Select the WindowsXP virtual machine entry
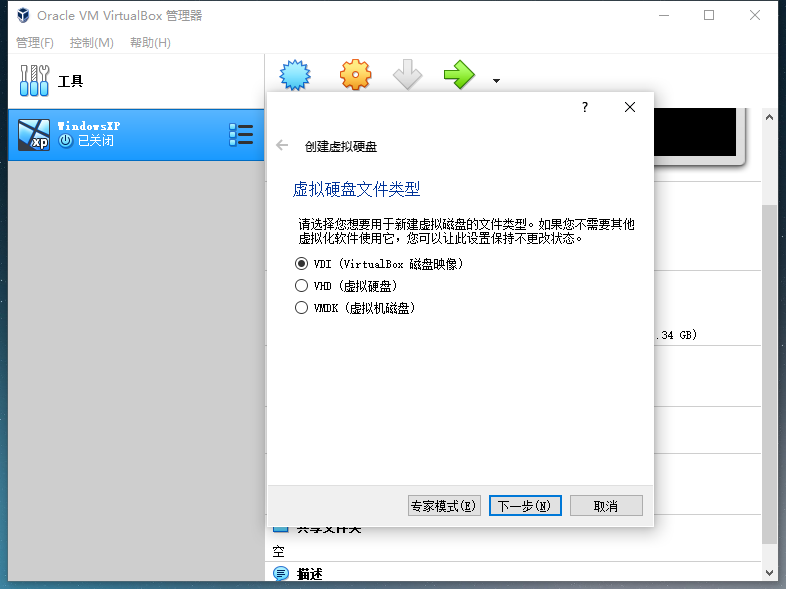Viewport: 786px width, 589px height. pyautogui.click(x=136, y=135)
